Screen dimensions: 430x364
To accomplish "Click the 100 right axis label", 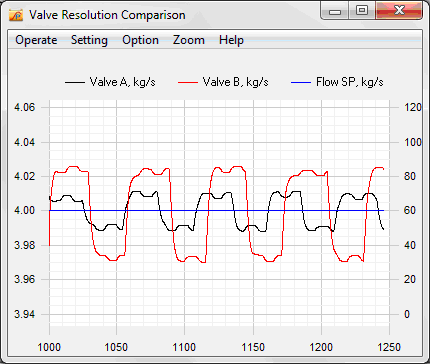I will pyautogui.click(x=413, y=142).
